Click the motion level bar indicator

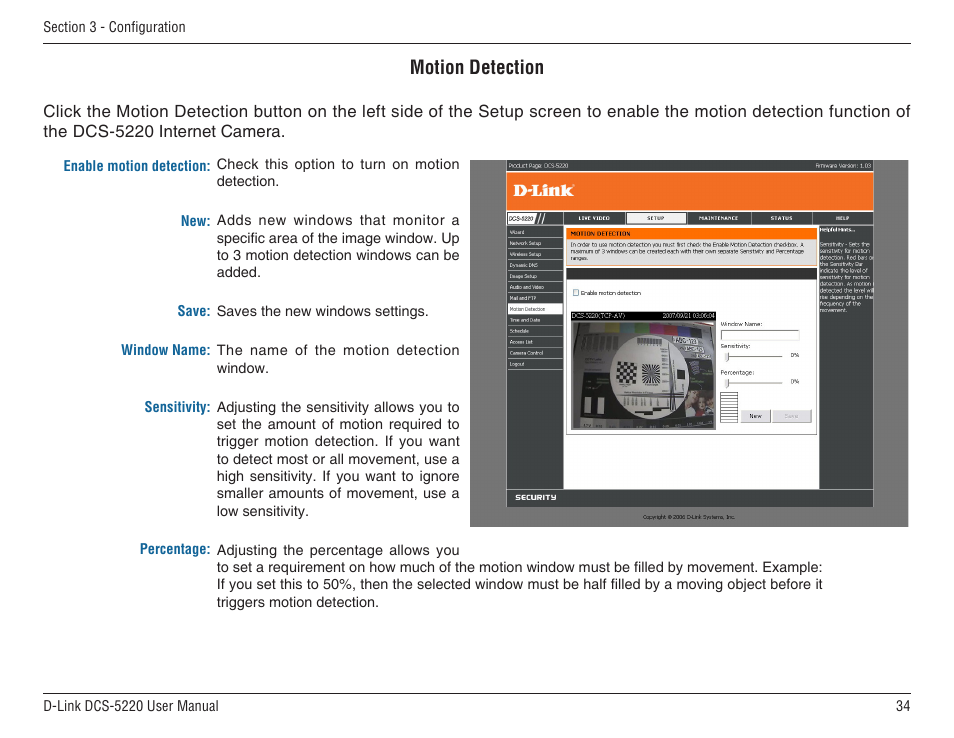click(x=729, y=407)
